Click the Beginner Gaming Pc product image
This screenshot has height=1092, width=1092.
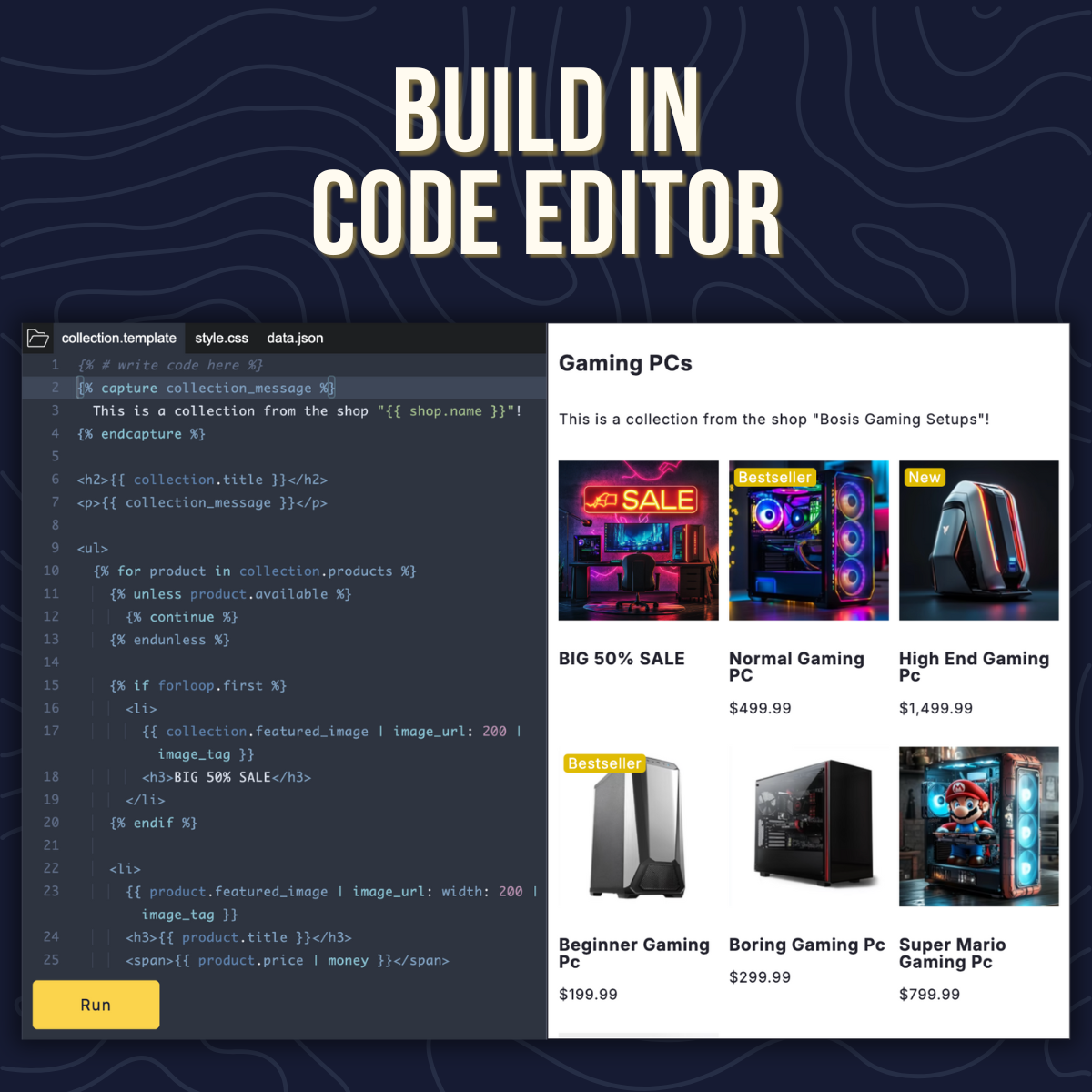point(638,826)
